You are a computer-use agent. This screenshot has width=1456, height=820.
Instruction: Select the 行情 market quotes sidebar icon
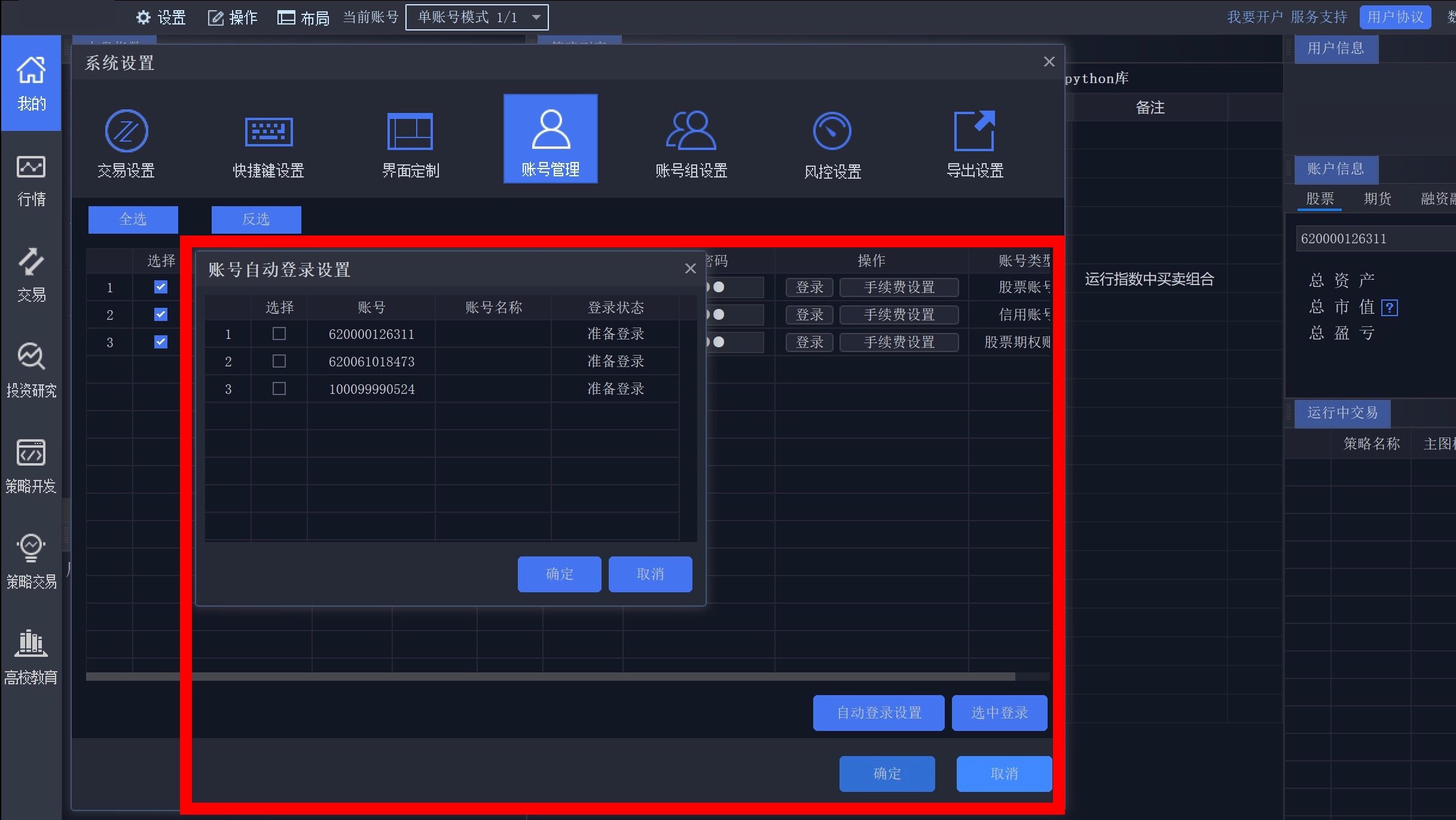(x=30, y=179)
